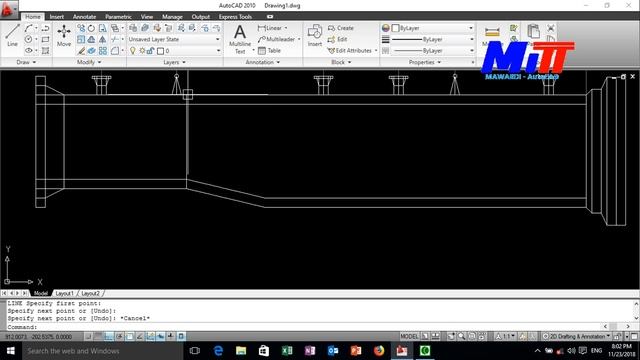The width and height of the screenshot is (640, 360).
Task: Click the Paste clipboard icon
Action: (533, 32)
